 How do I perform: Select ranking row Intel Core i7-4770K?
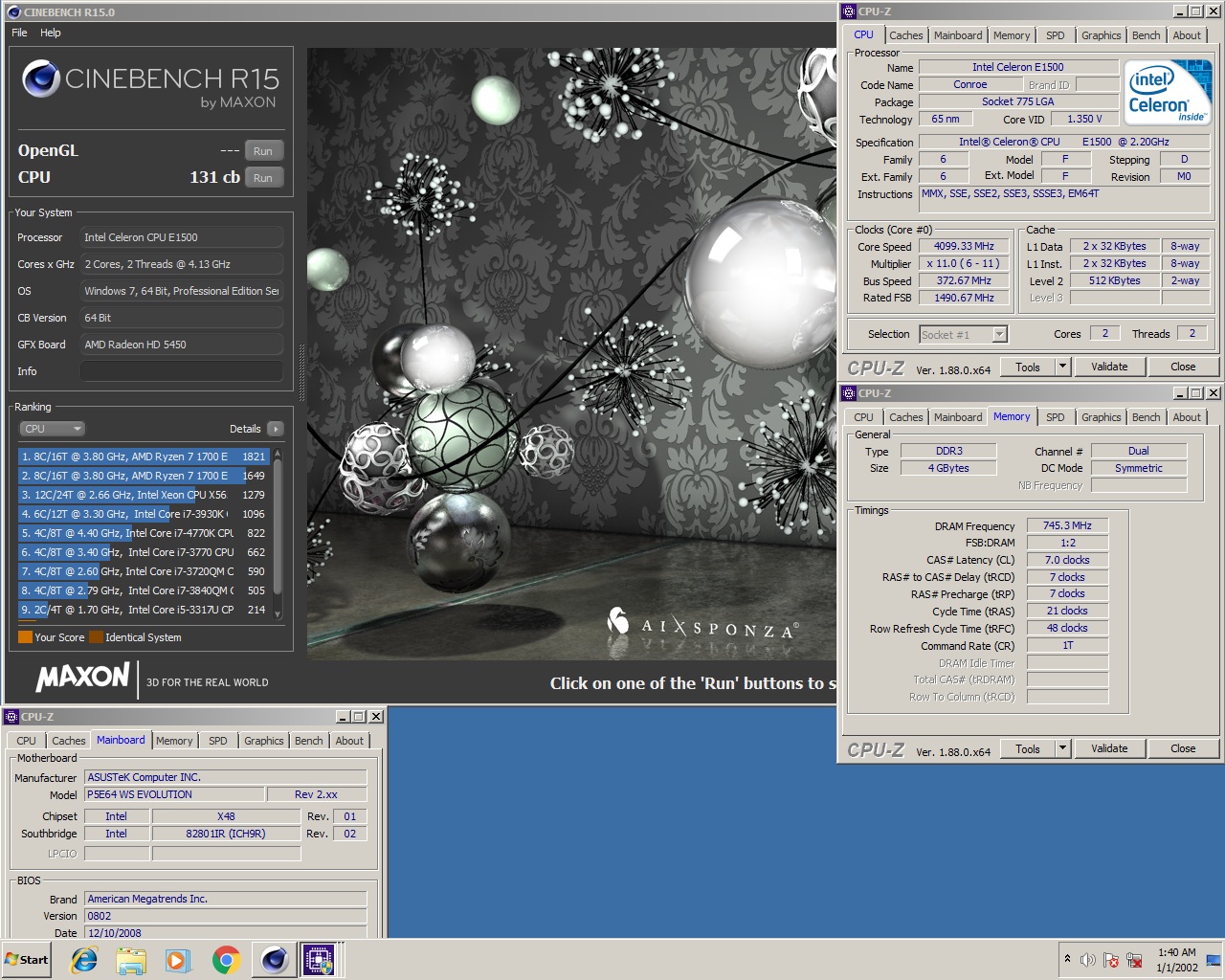tap(144, 533)
